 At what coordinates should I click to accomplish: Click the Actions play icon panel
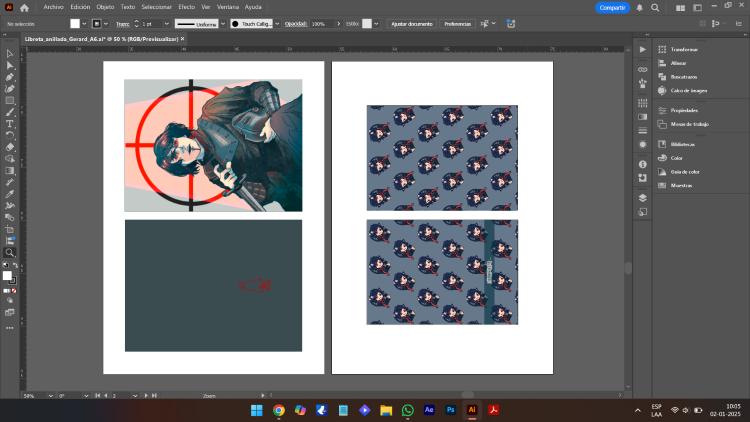point(642,49)
